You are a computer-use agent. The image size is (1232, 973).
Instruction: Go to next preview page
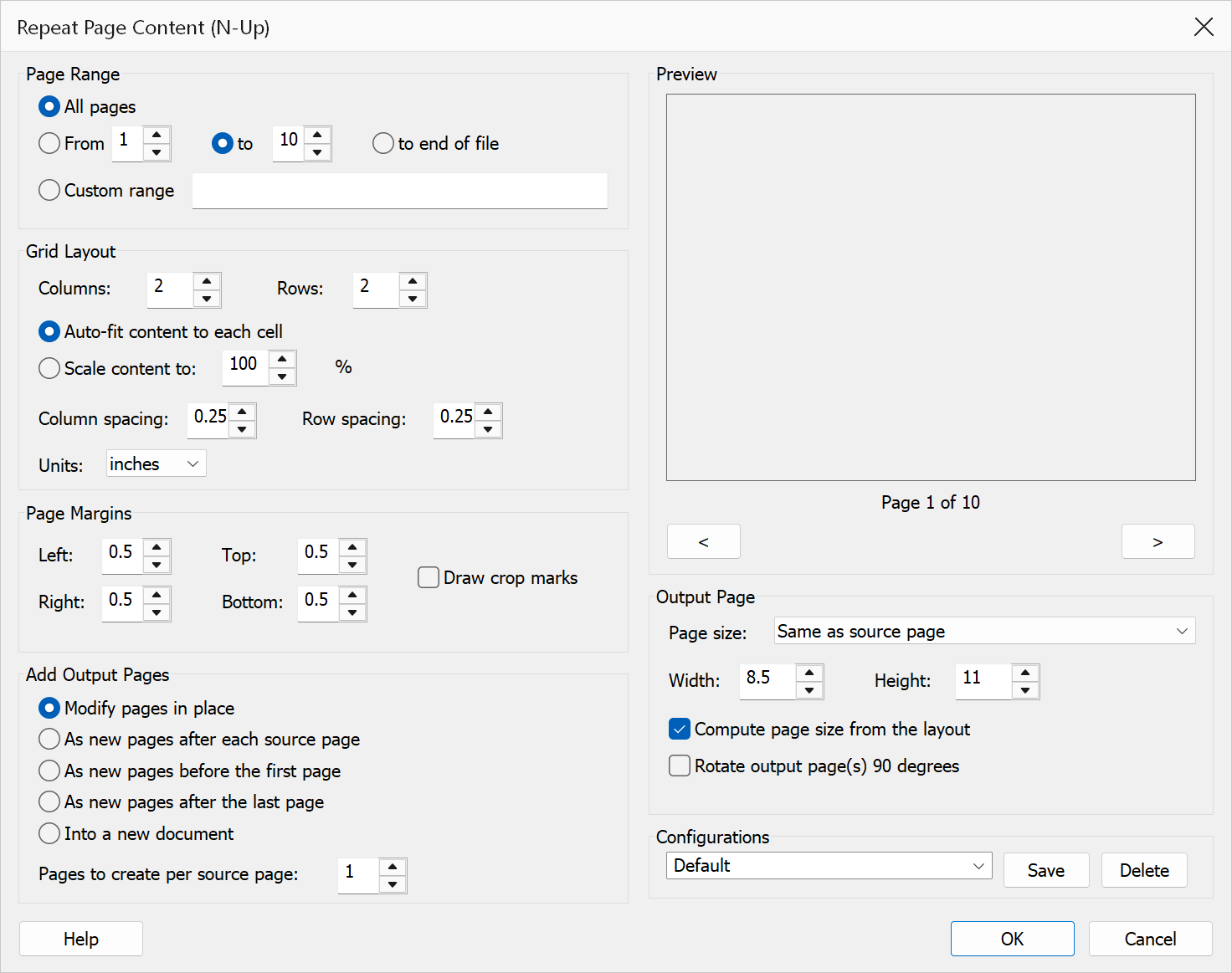click(1158, 541)
